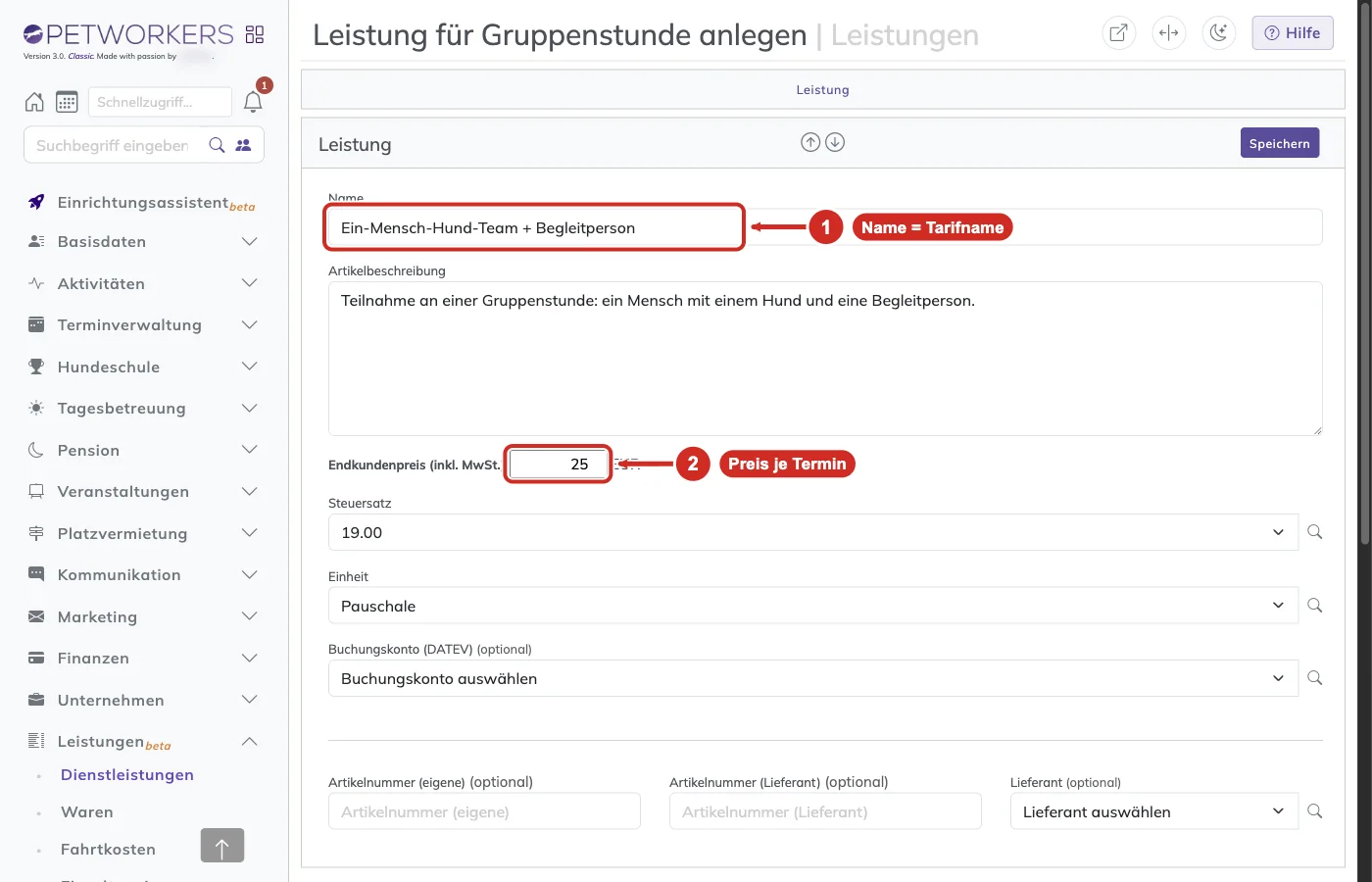Collapse the Leistungen menu chevron
The image size is (1372, 882).
click(250, 741)
